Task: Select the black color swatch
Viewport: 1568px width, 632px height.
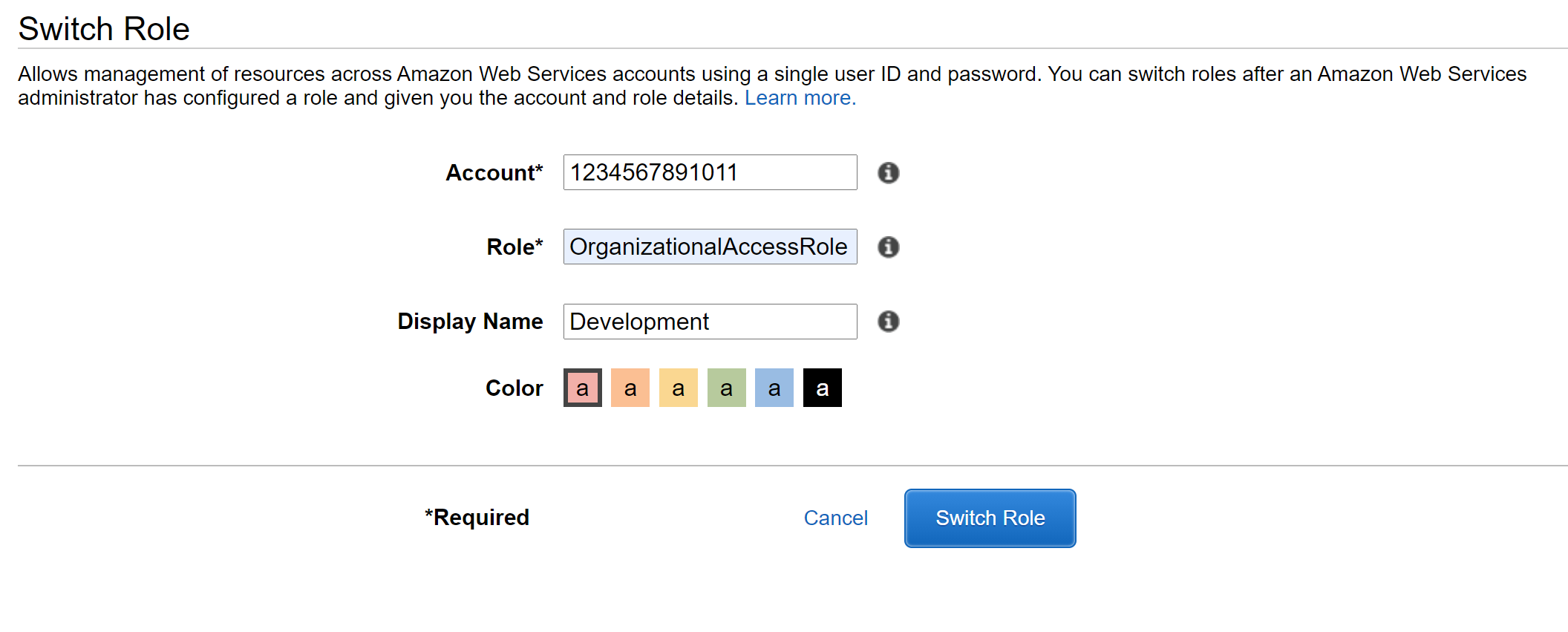Action: 823,388
